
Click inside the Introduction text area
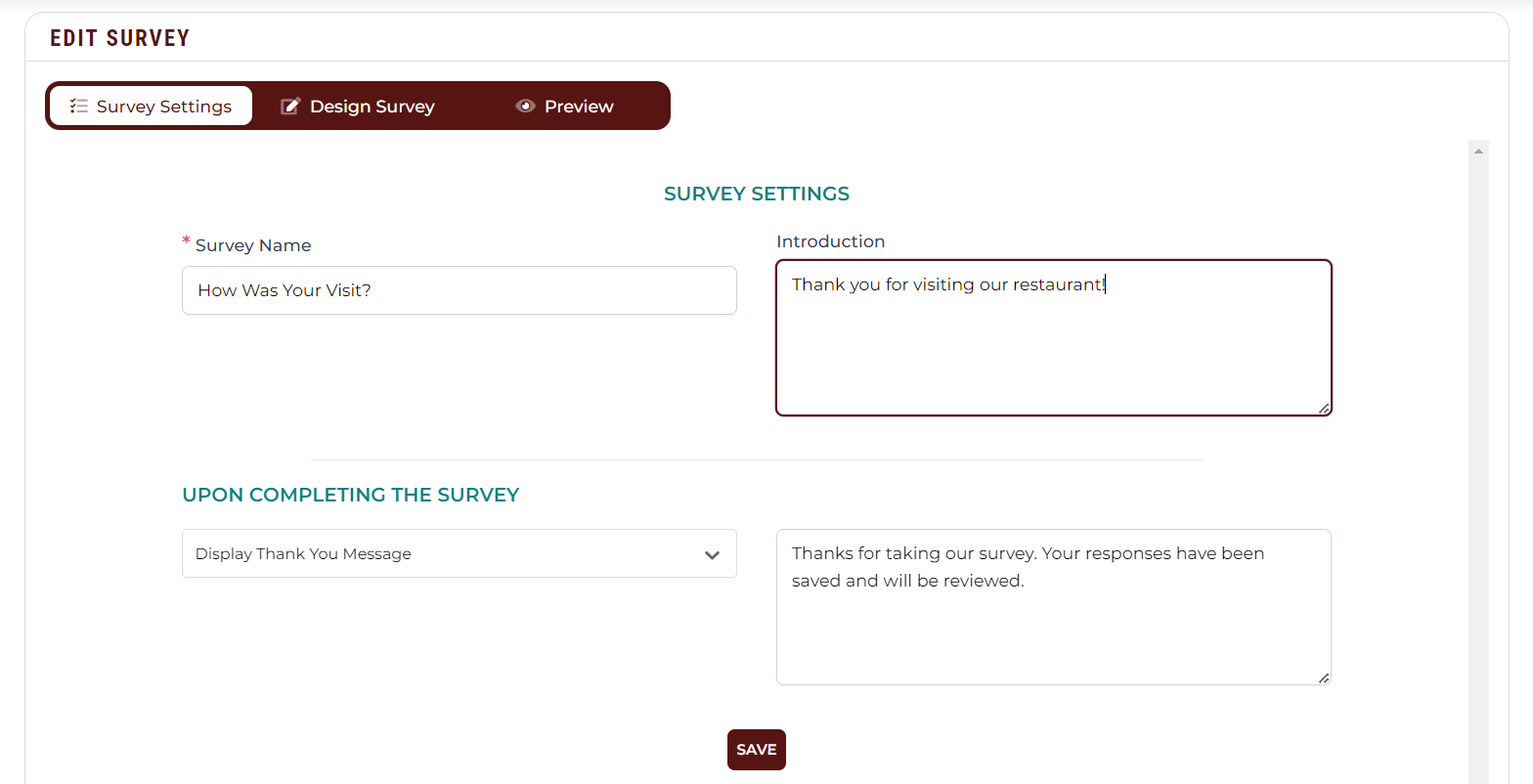[1054, 337]
